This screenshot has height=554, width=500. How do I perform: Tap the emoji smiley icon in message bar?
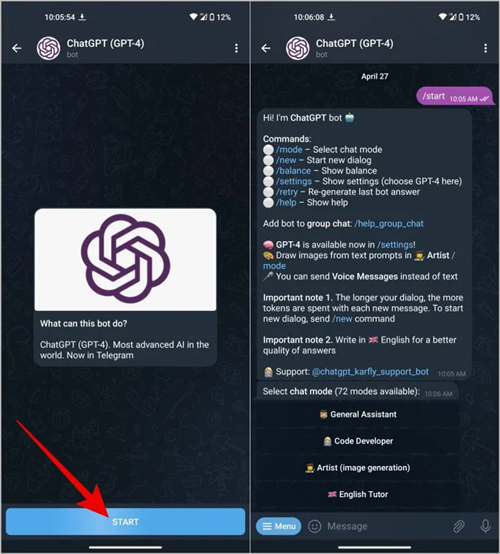coord(314,526)
